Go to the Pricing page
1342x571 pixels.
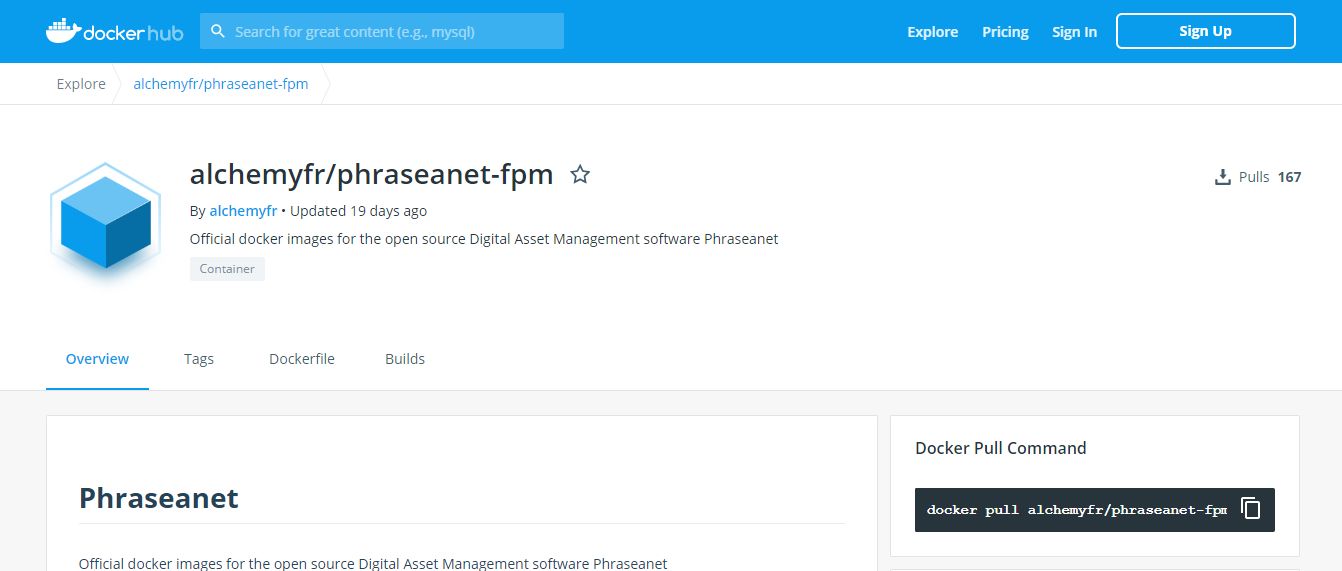tap(1005, 32)
